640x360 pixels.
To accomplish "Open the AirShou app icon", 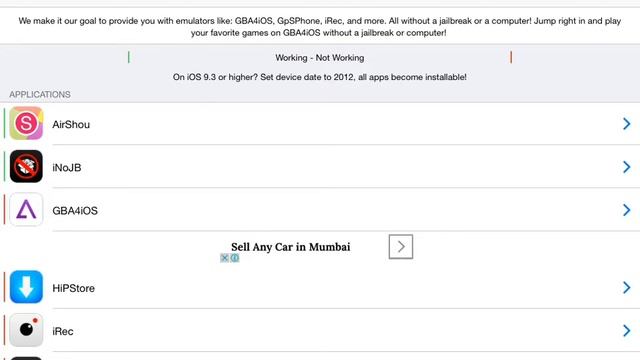I will pyautogui.click(x=26, y=123).
